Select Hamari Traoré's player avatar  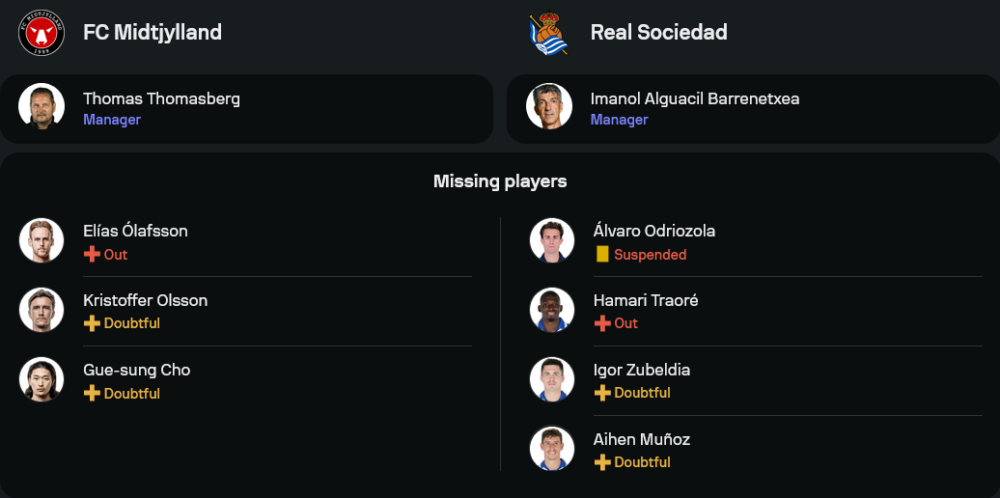click(551, 310)
